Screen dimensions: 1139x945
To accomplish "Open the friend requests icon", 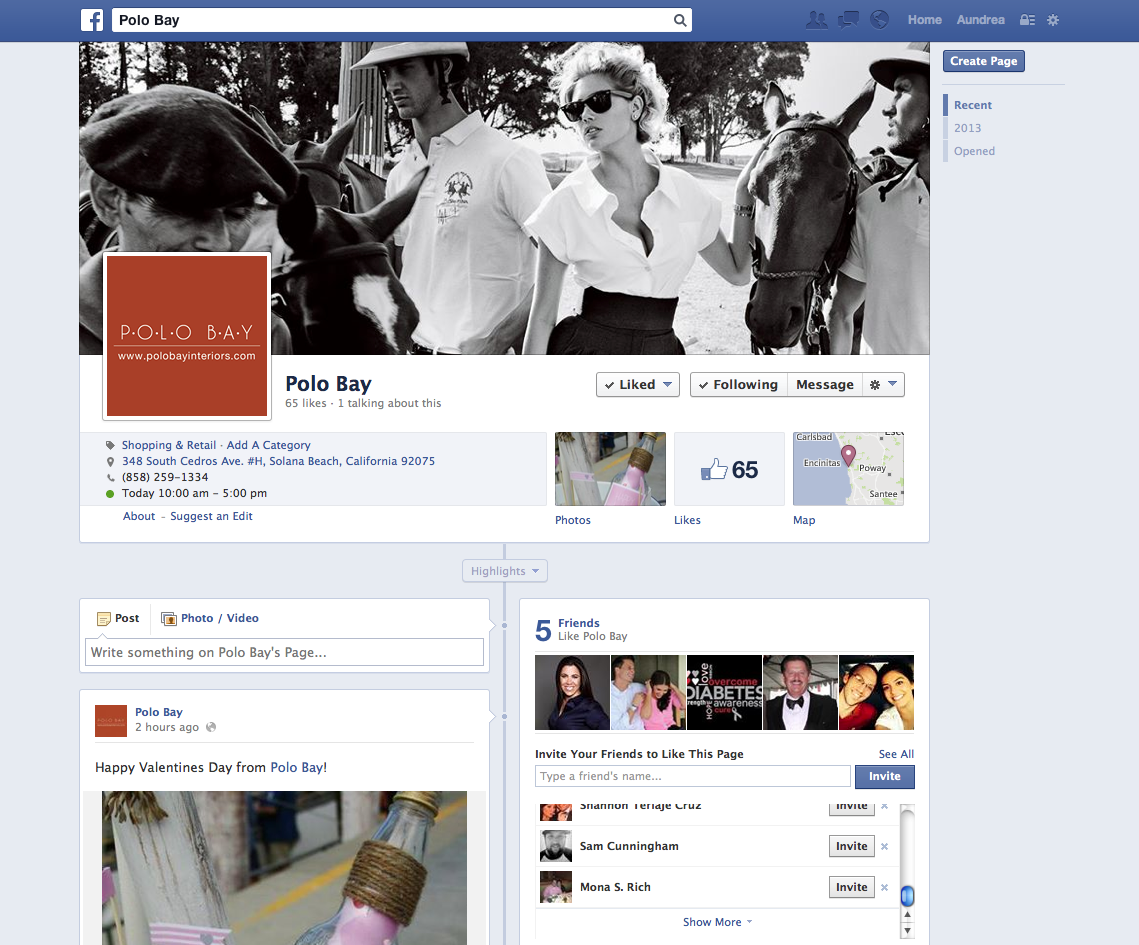I will pyautogui.click(x=816, y=20).
